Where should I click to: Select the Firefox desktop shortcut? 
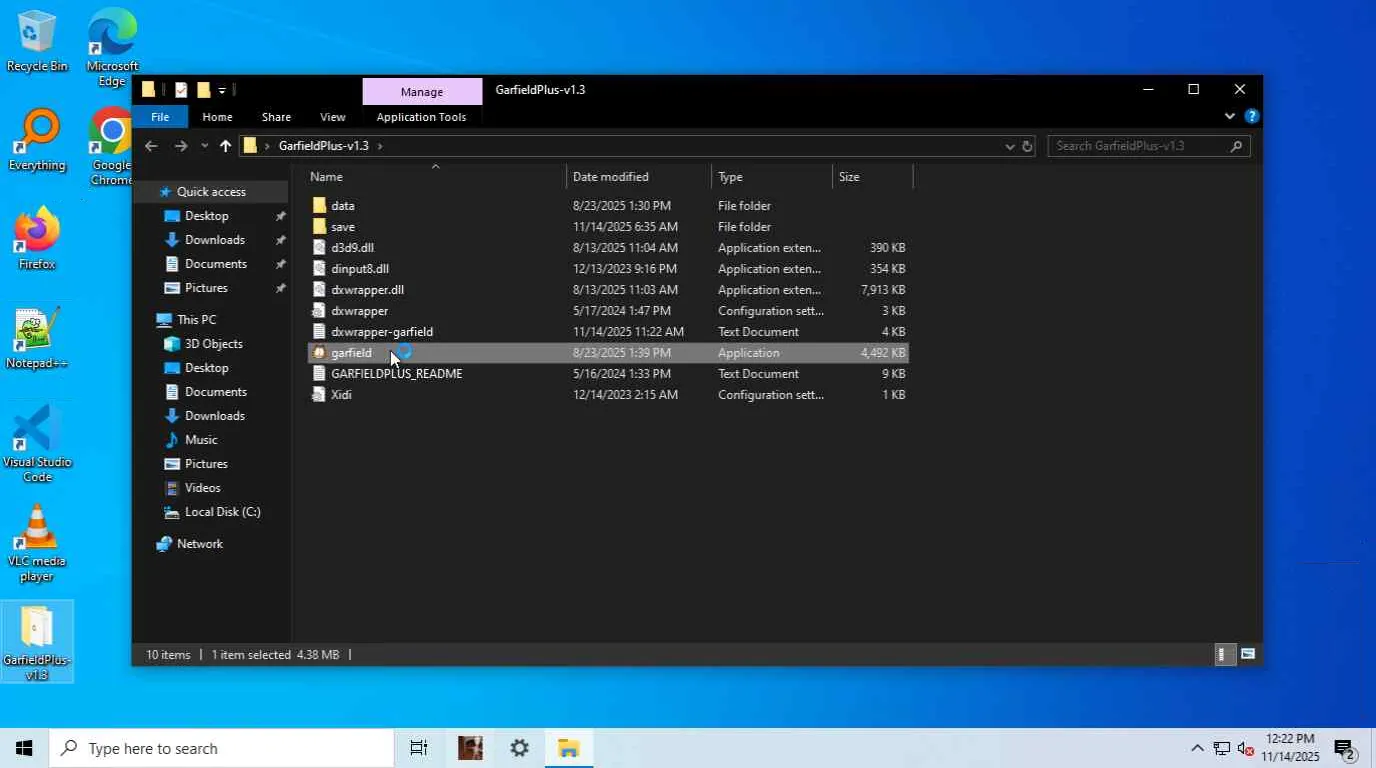(x=37, y=240)
